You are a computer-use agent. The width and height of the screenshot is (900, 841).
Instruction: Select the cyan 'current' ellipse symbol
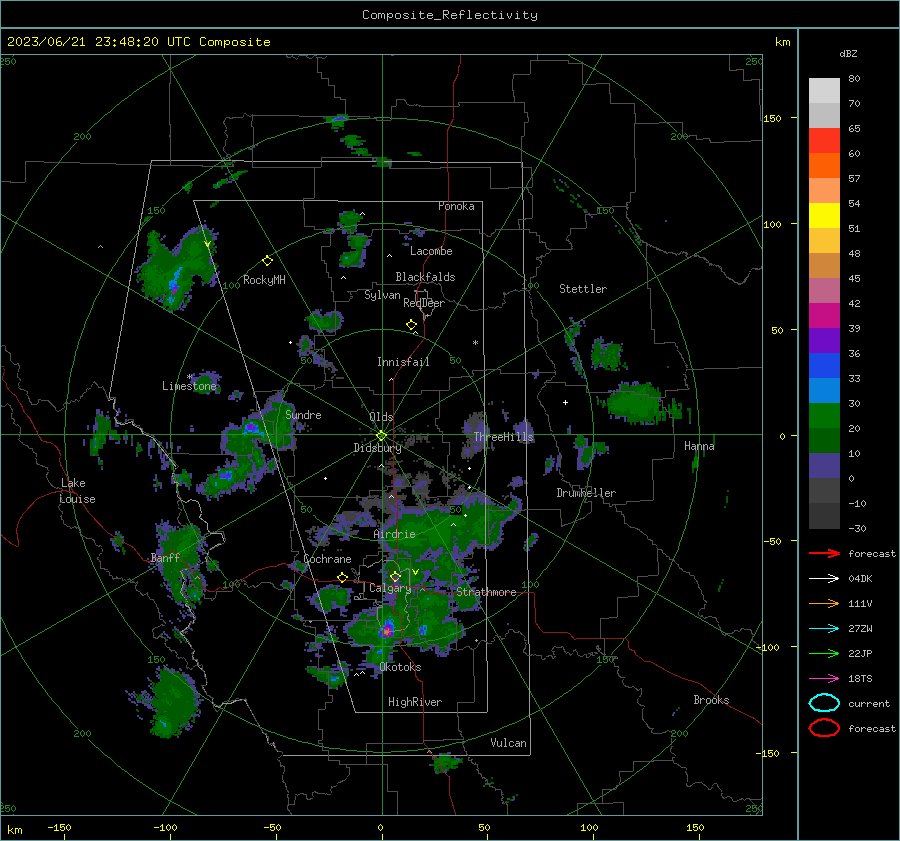pos(824,703)
